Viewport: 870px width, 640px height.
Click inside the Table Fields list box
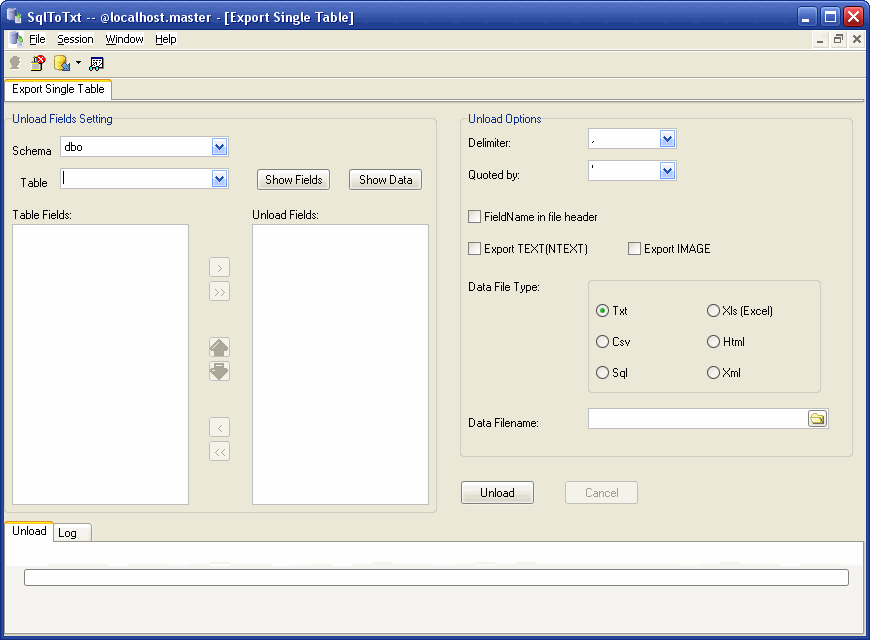100,365
